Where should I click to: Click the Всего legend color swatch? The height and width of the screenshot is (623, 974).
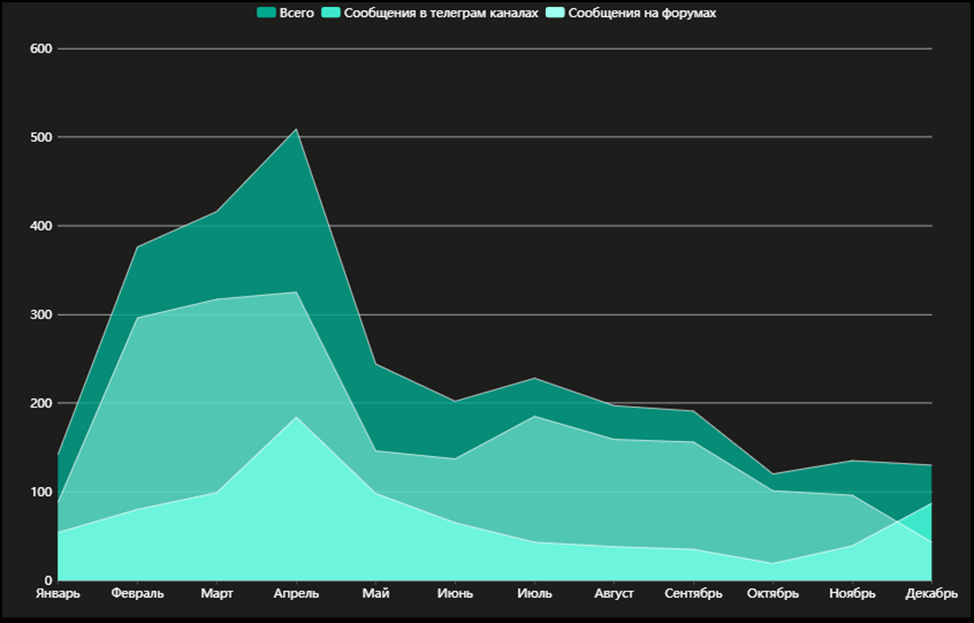click(266, 12)
